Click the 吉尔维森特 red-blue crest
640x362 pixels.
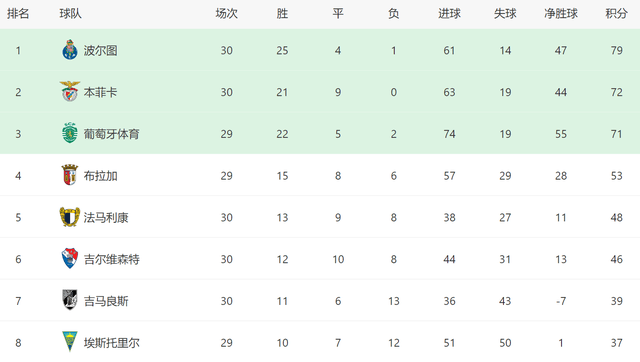[x=70, y=258]
